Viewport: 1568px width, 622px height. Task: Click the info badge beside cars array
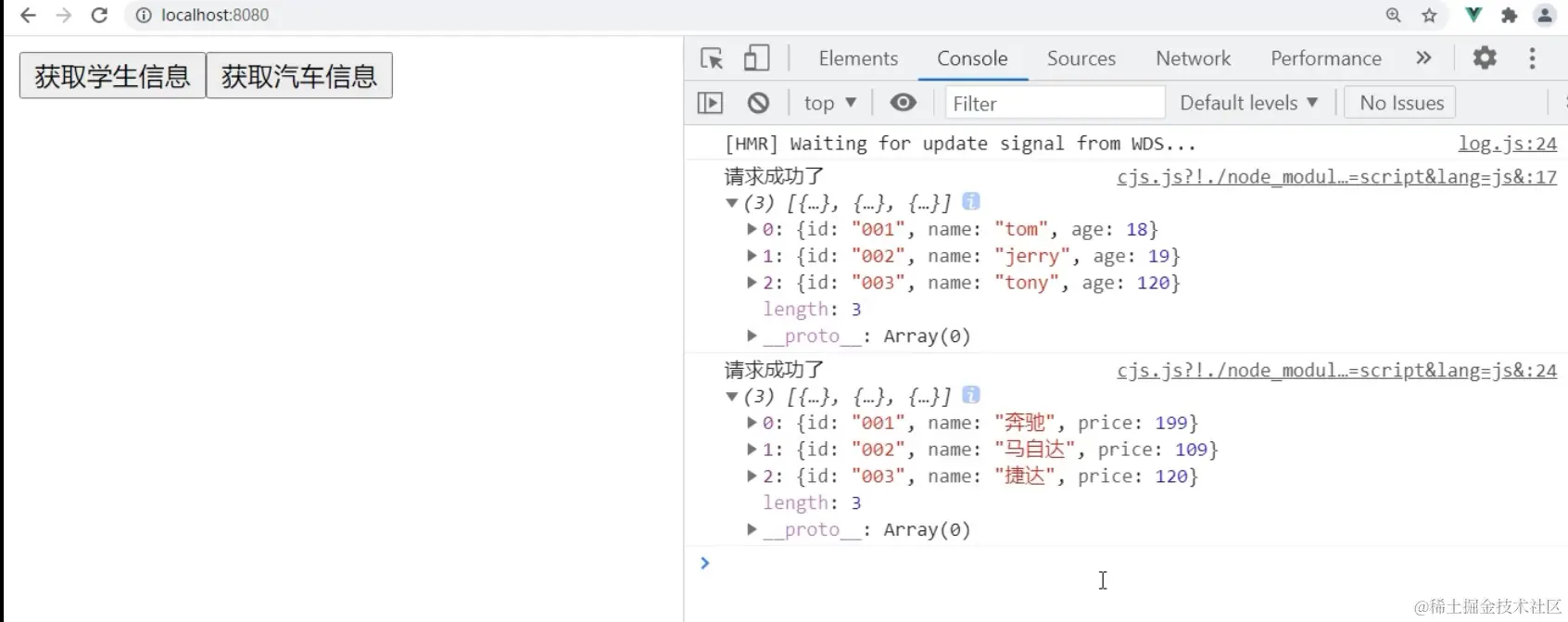point(970,395)
